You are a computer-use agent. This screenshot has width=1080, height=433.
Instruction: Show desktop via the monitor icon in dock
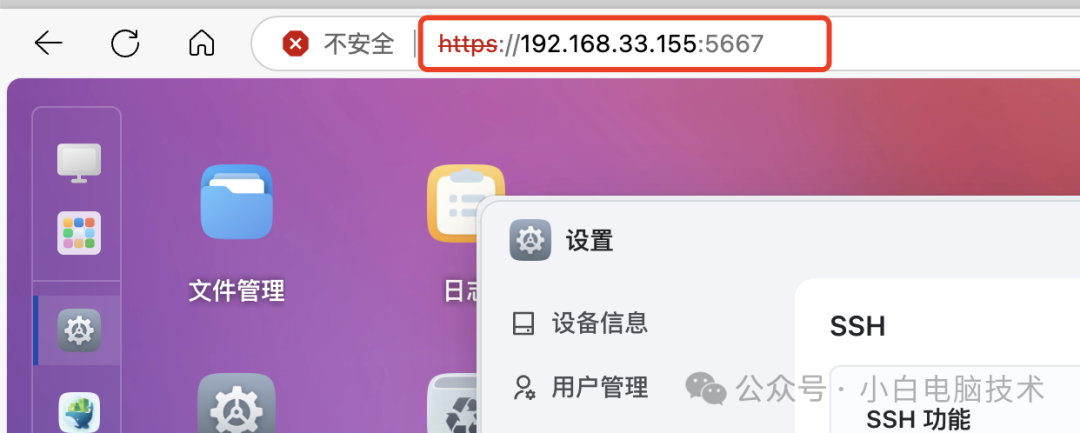[x=79, y=162]
